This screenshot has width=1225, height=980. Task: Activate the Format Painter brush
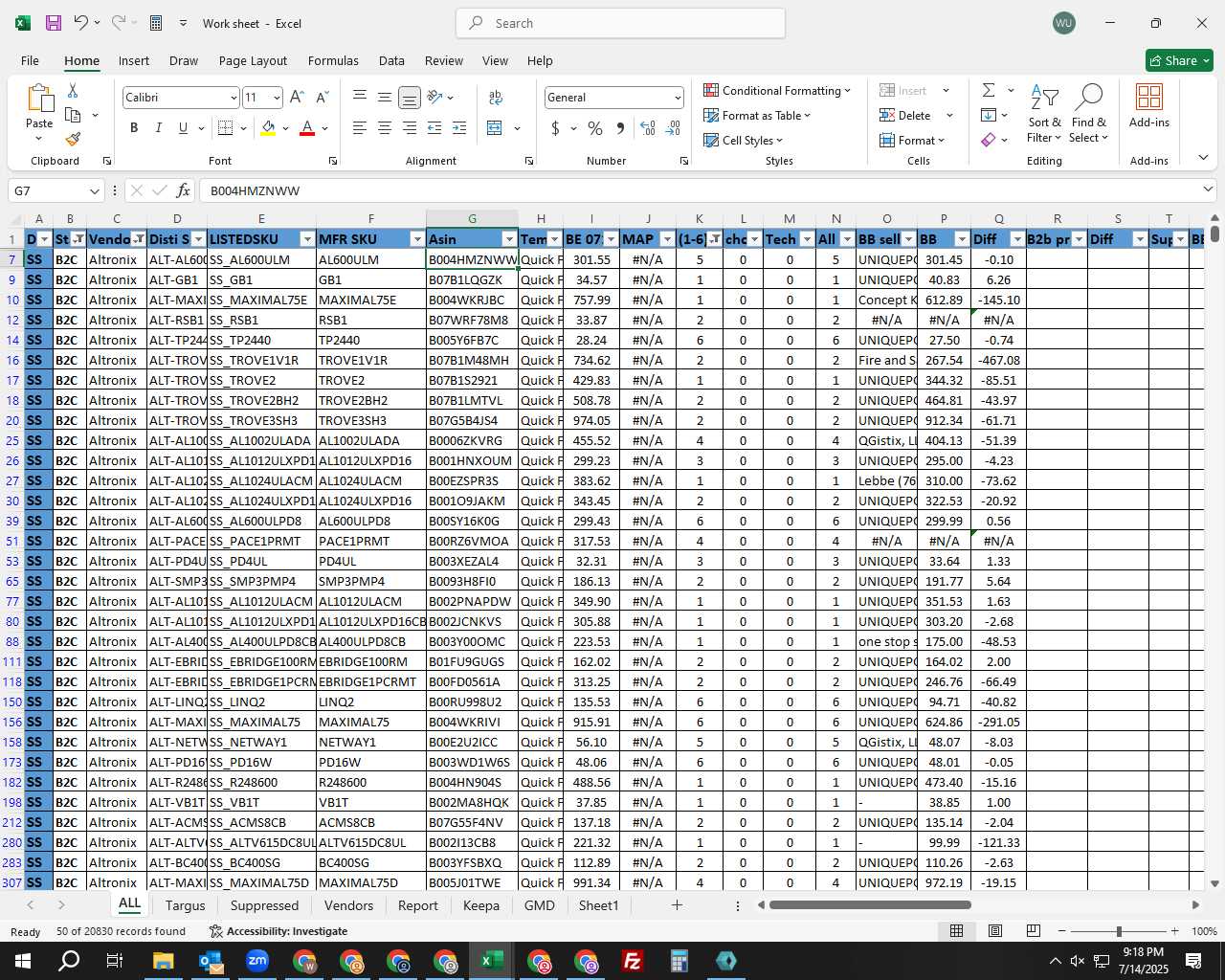[x=73, y=139]
